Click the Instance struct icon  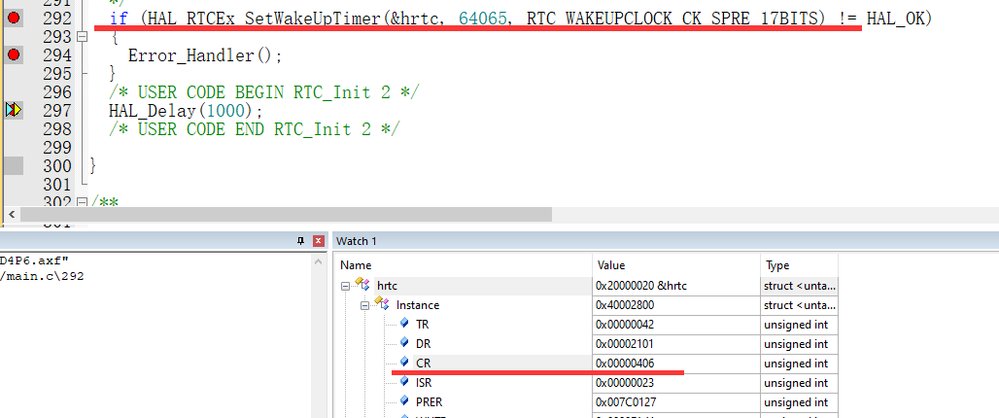click(383, 304)
